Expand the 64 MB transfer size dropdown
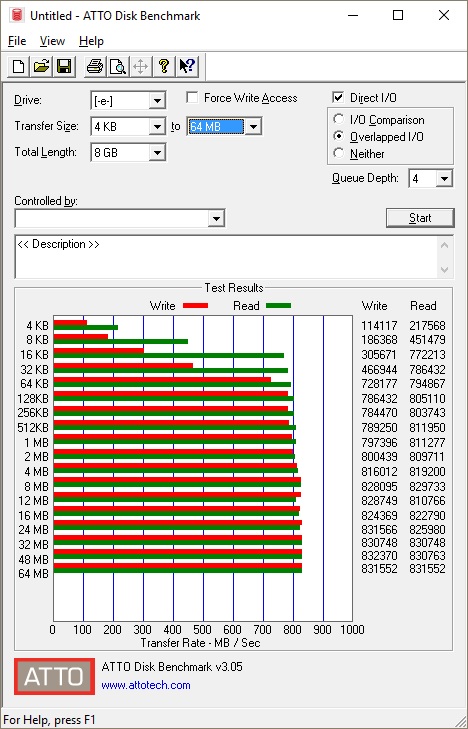468x729 pixels. 253,126
